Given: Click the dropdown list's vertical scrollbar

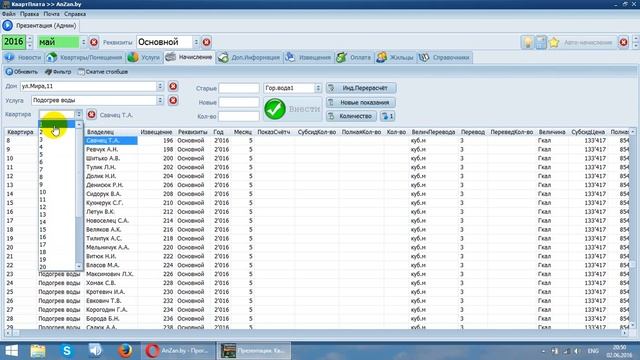Looking at the screenshot, I should (x=79, y=195).
